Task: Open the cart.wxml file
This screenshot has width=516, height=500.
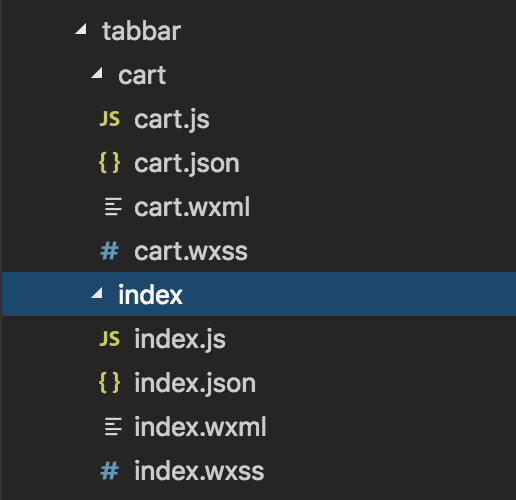Action: [192, 207]
